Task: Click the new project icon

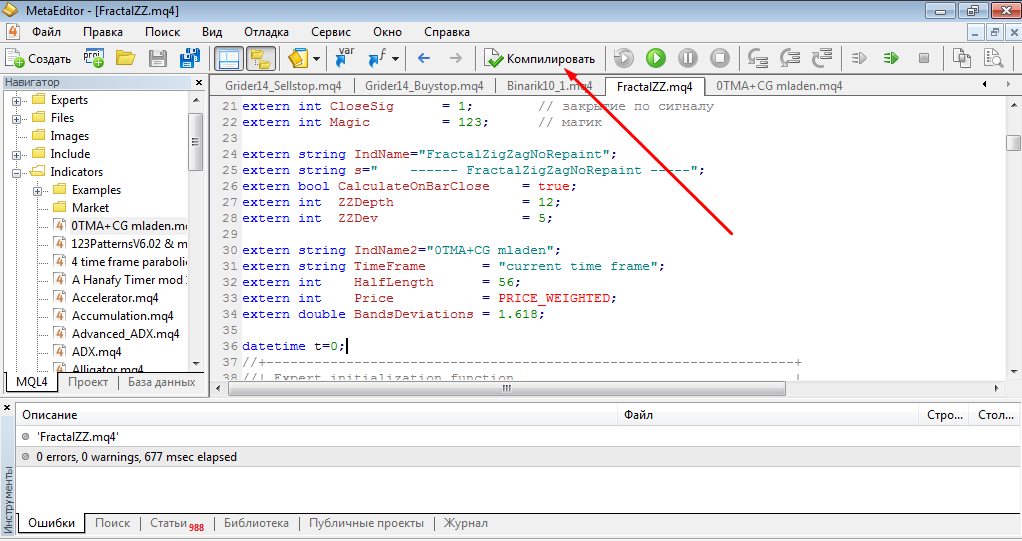Action: pyautogui.click(x=94, y=58)
